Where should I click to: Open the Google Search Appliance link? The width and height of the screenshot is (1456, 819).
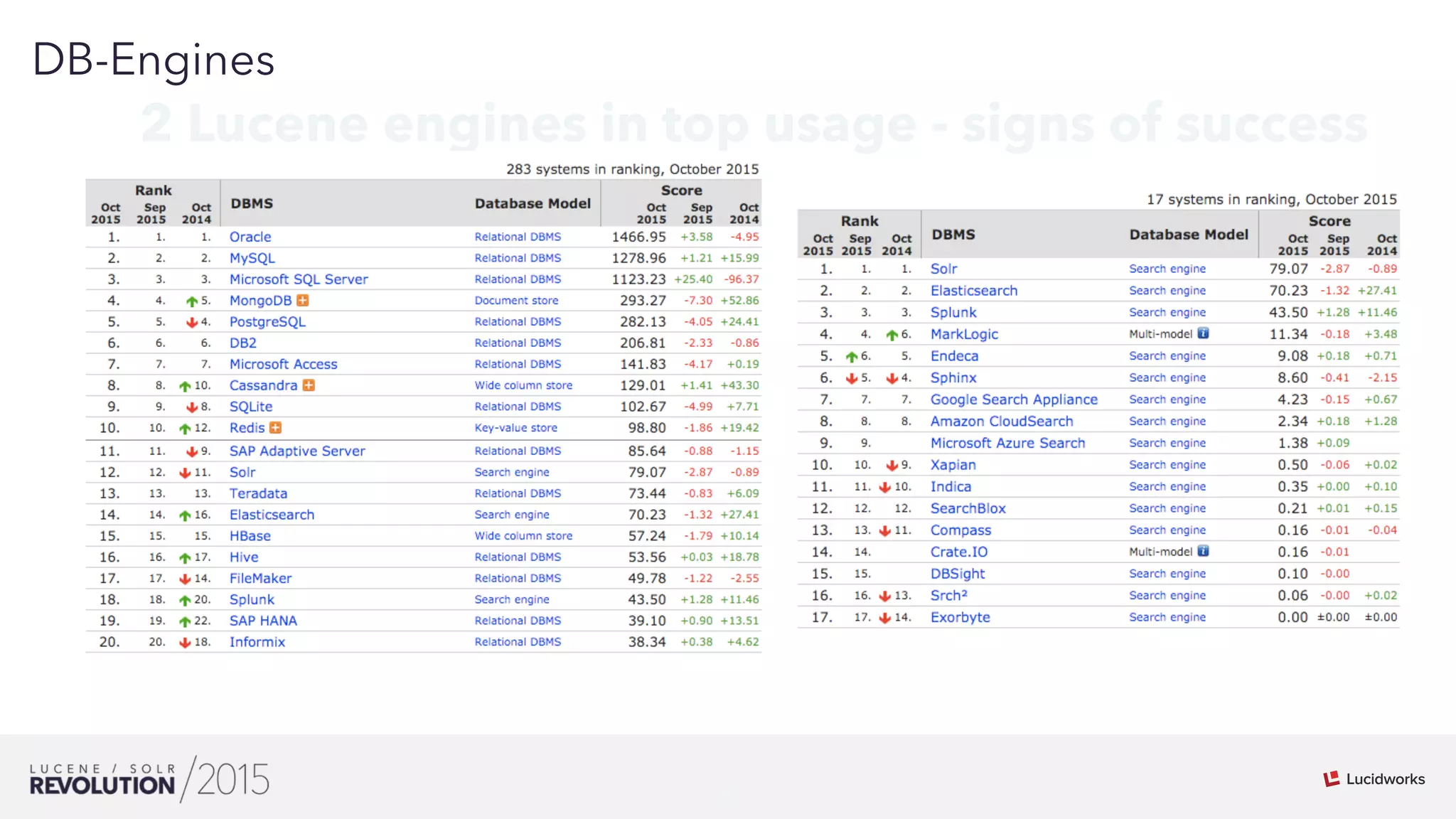1014,400
